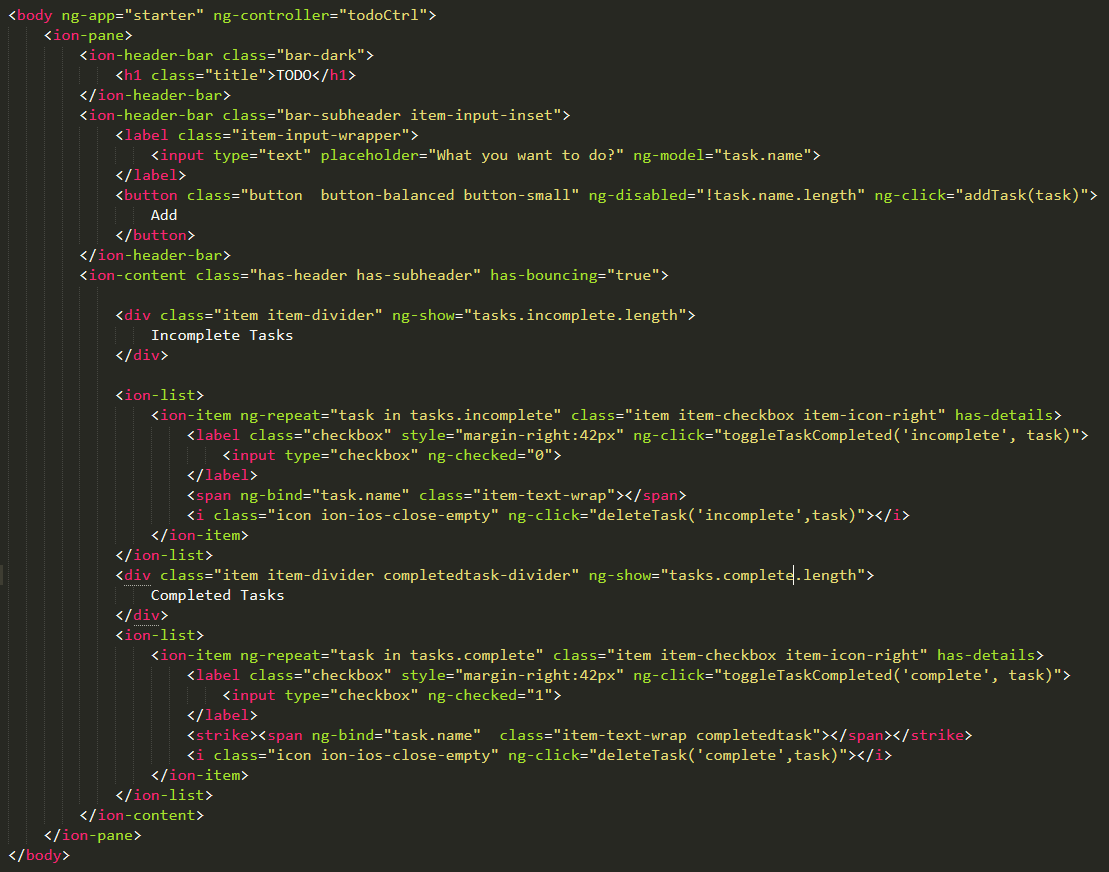The width and height of the screenshot is (1109, 872).
Task: Click the TODO title text
Action: (294, 75)
